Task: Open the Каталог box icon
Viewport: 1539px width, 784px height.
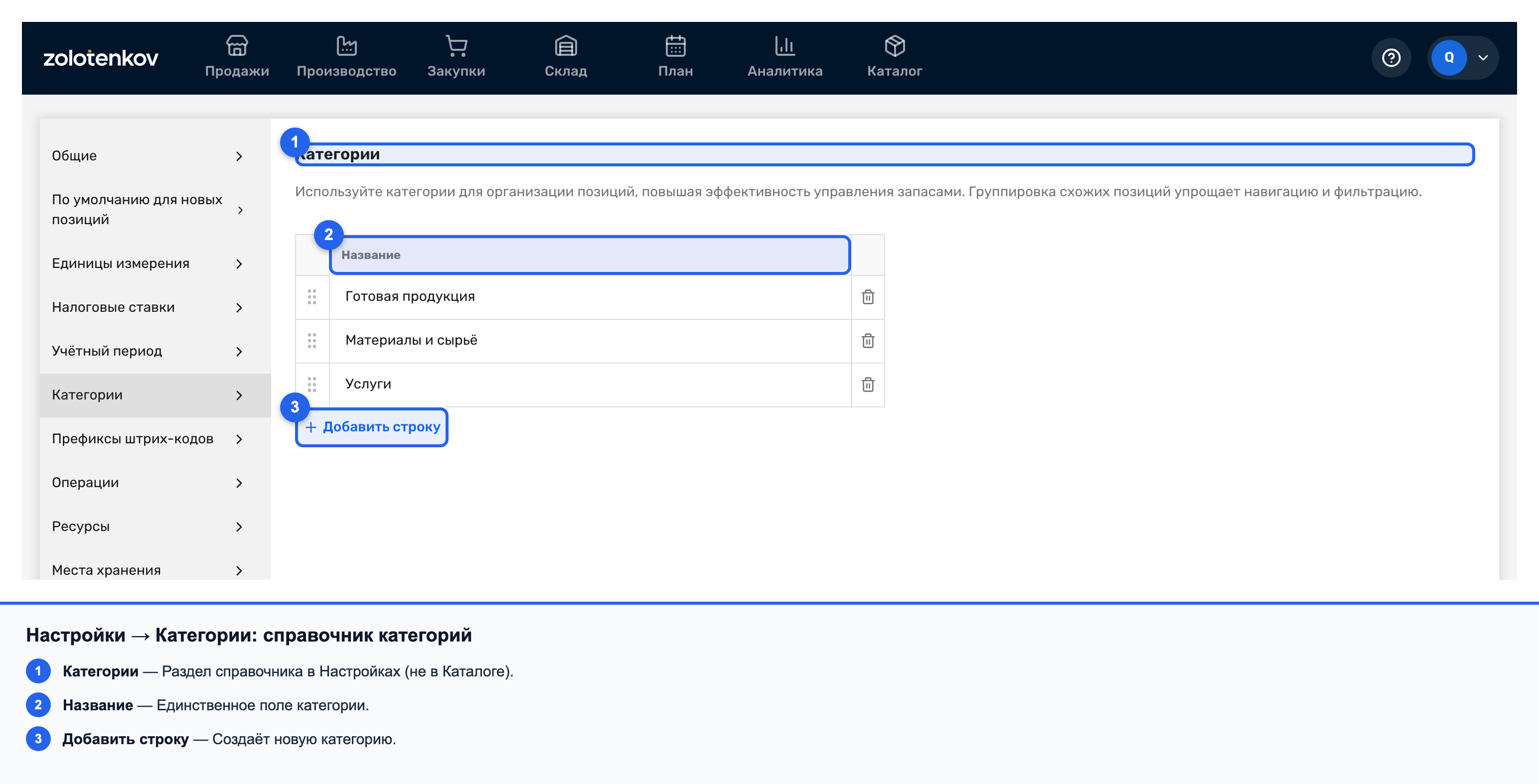Action: pyautogui.click(x=895, y=45)
